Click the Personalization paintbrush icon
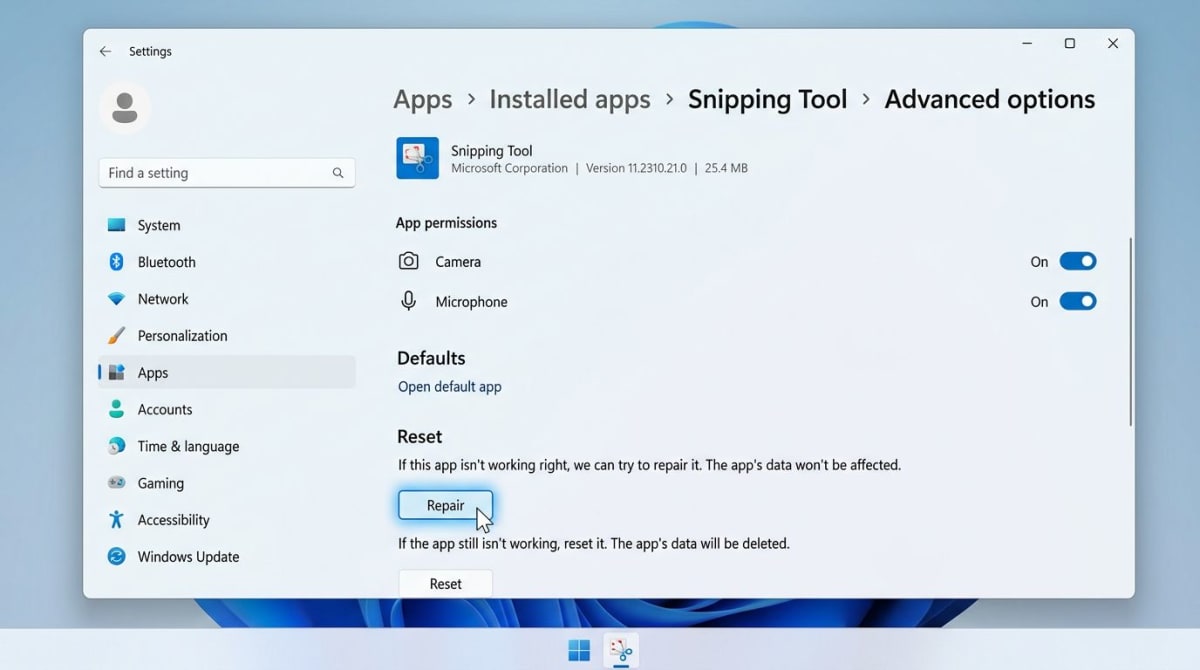The width and height of the screenshot is (1200, 670). 117,336
